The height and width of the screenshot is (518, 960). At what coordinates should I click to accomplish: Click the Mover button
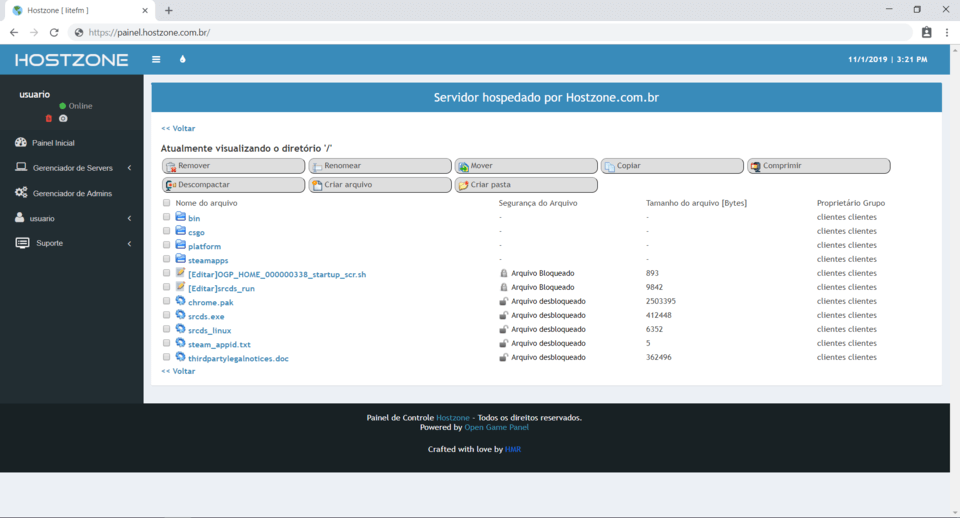[x=526, y=166]
